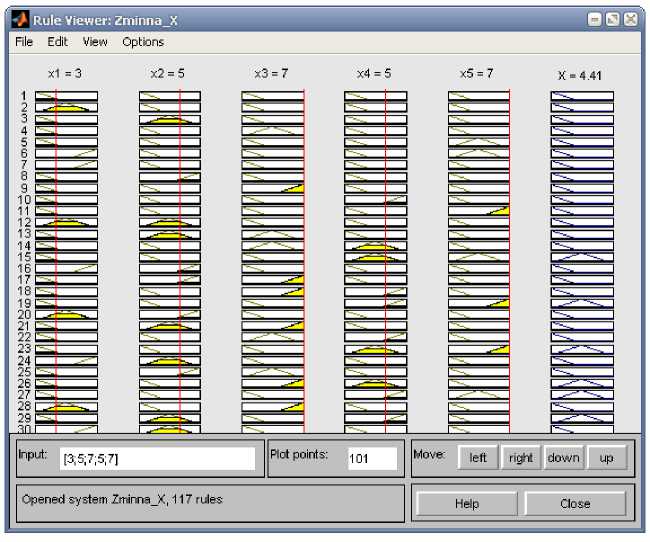Click the rule 23 output plot under X = 4.41

coord(581,349)
